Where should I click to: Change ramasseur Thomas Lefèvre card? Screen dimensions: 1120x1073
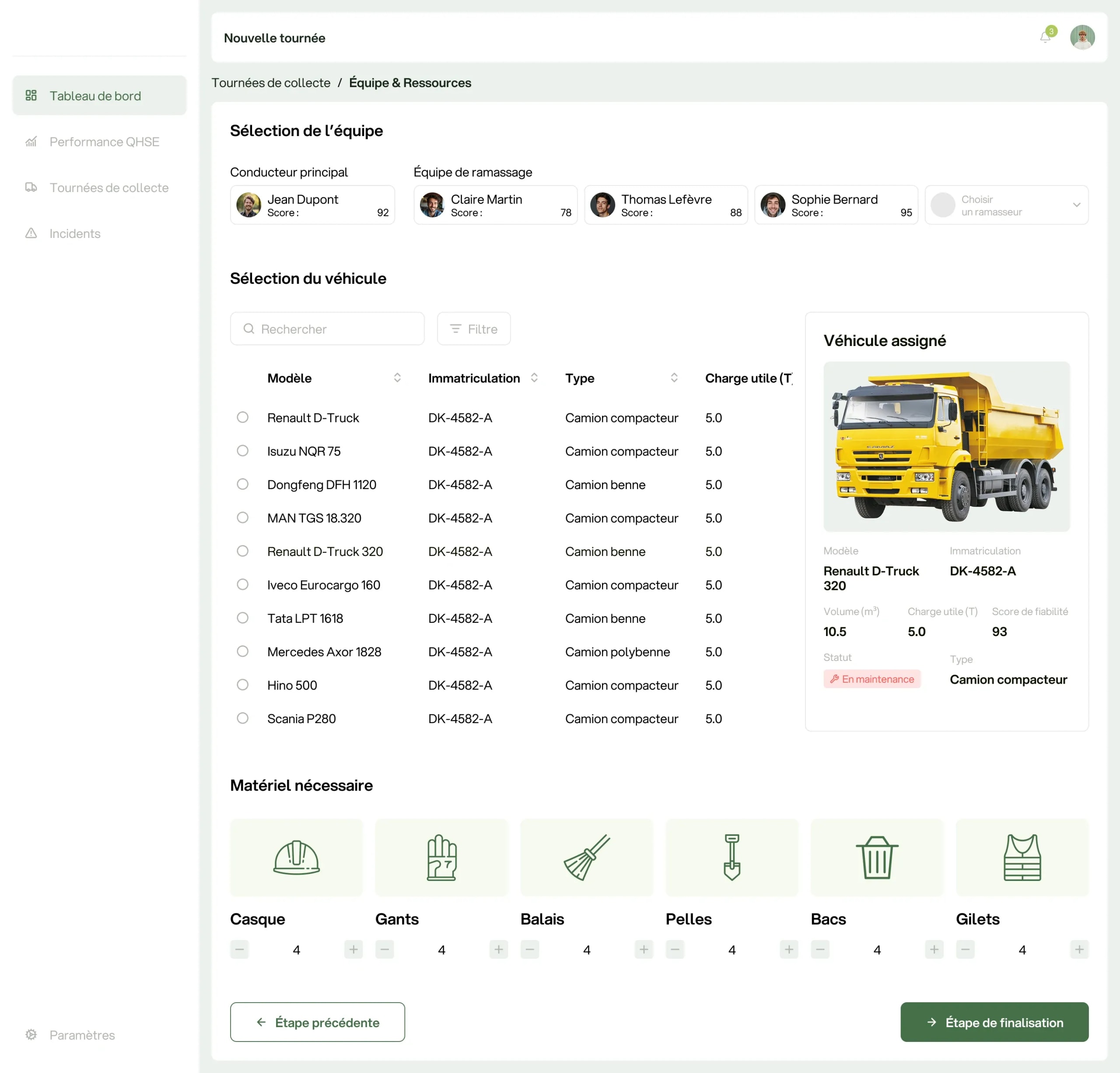click(666, 205)
